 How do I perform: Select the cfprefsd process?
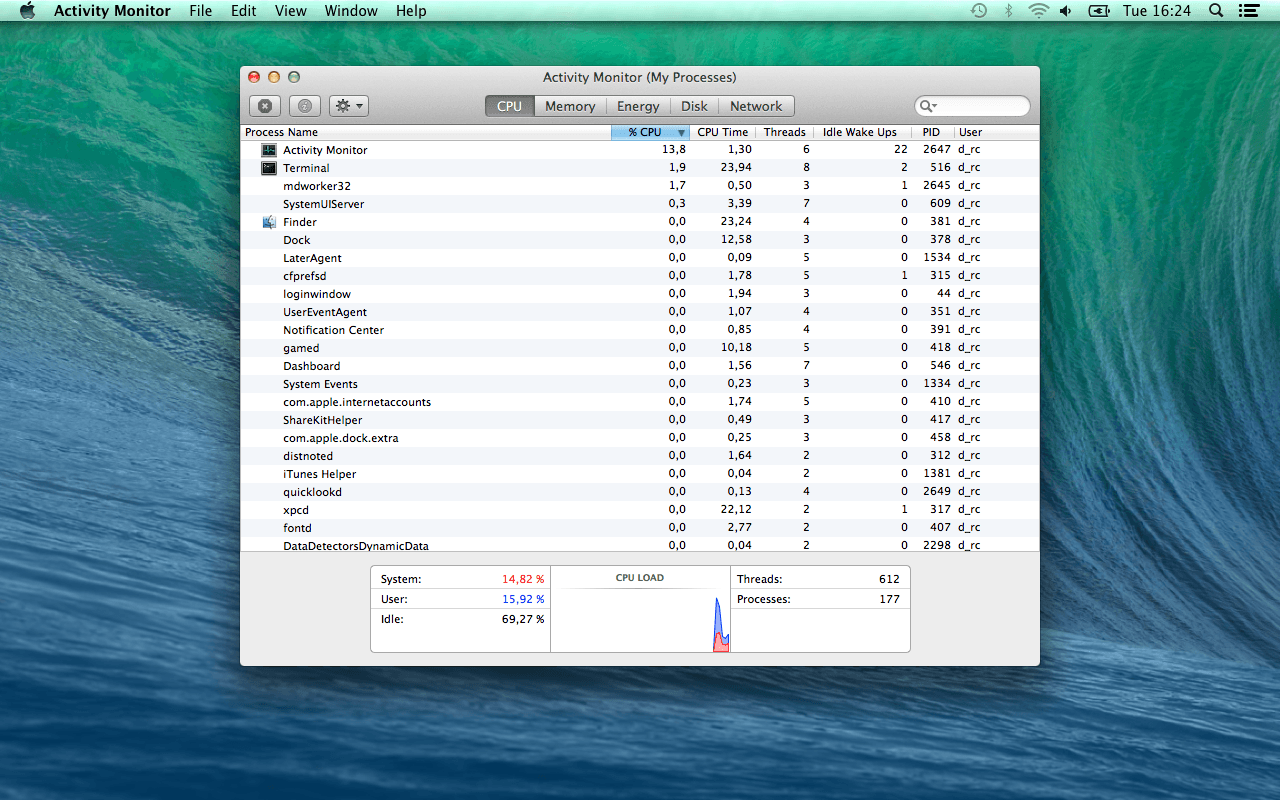point(640,276)
